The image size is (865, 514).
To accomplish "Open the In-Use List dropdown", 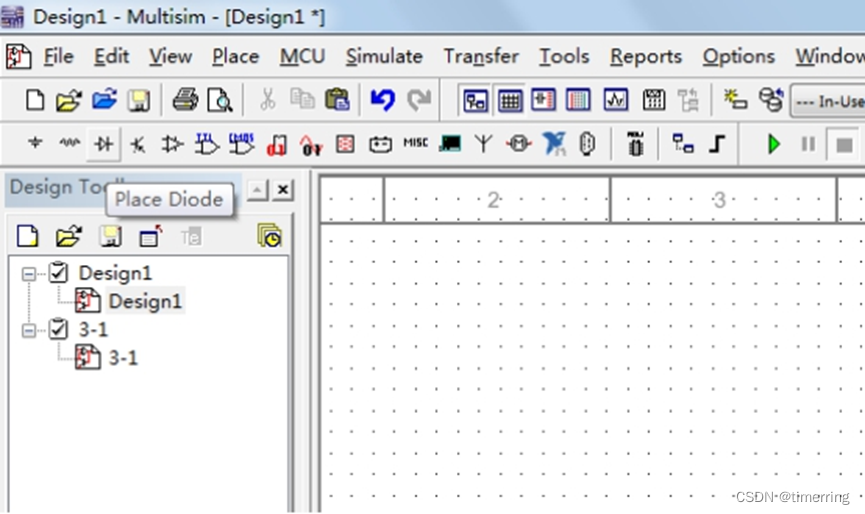I will (x=827, y=101).
